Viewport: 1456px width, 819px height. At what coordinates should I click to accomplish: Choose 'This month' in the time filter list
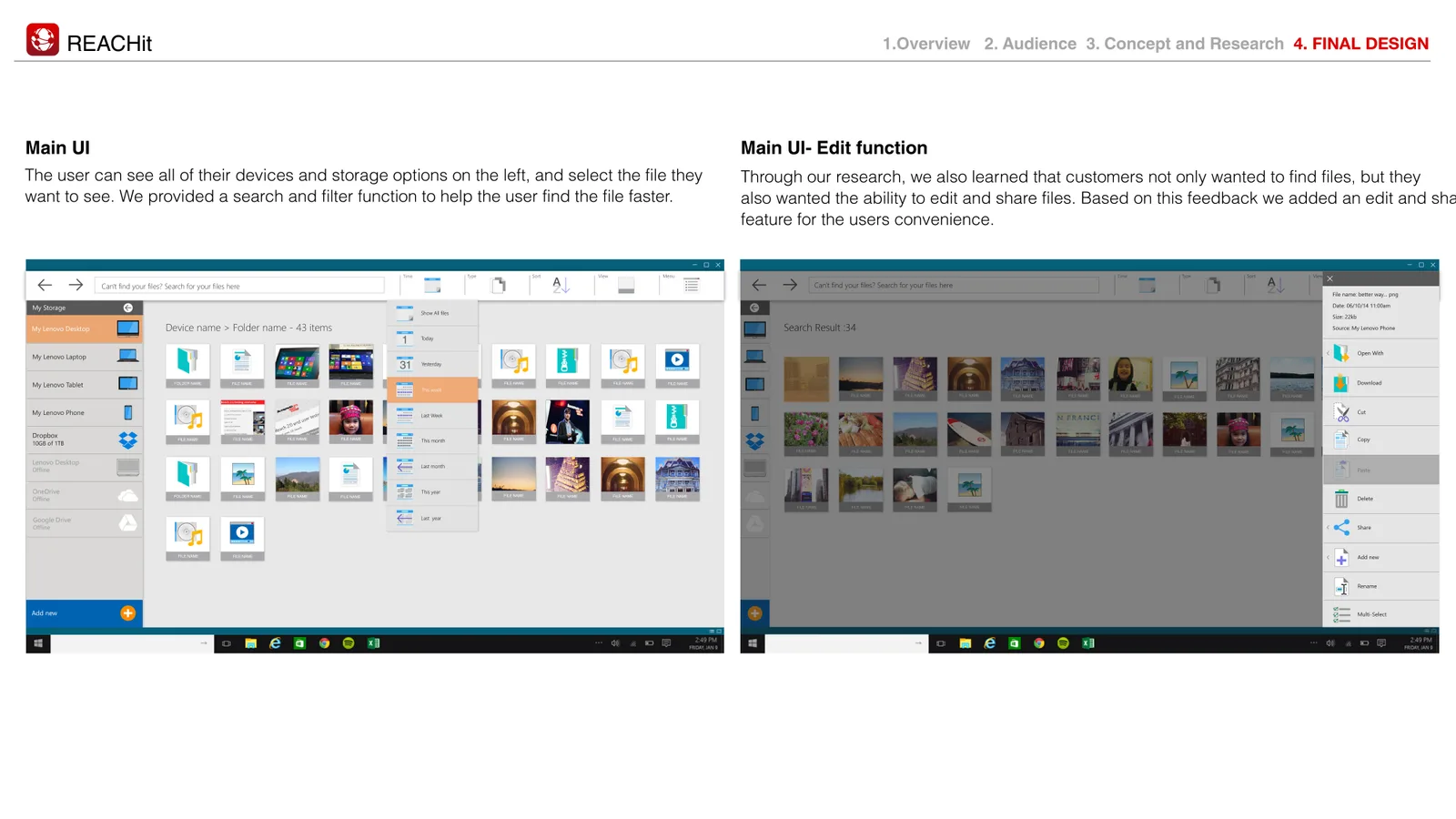click(432, 440)
